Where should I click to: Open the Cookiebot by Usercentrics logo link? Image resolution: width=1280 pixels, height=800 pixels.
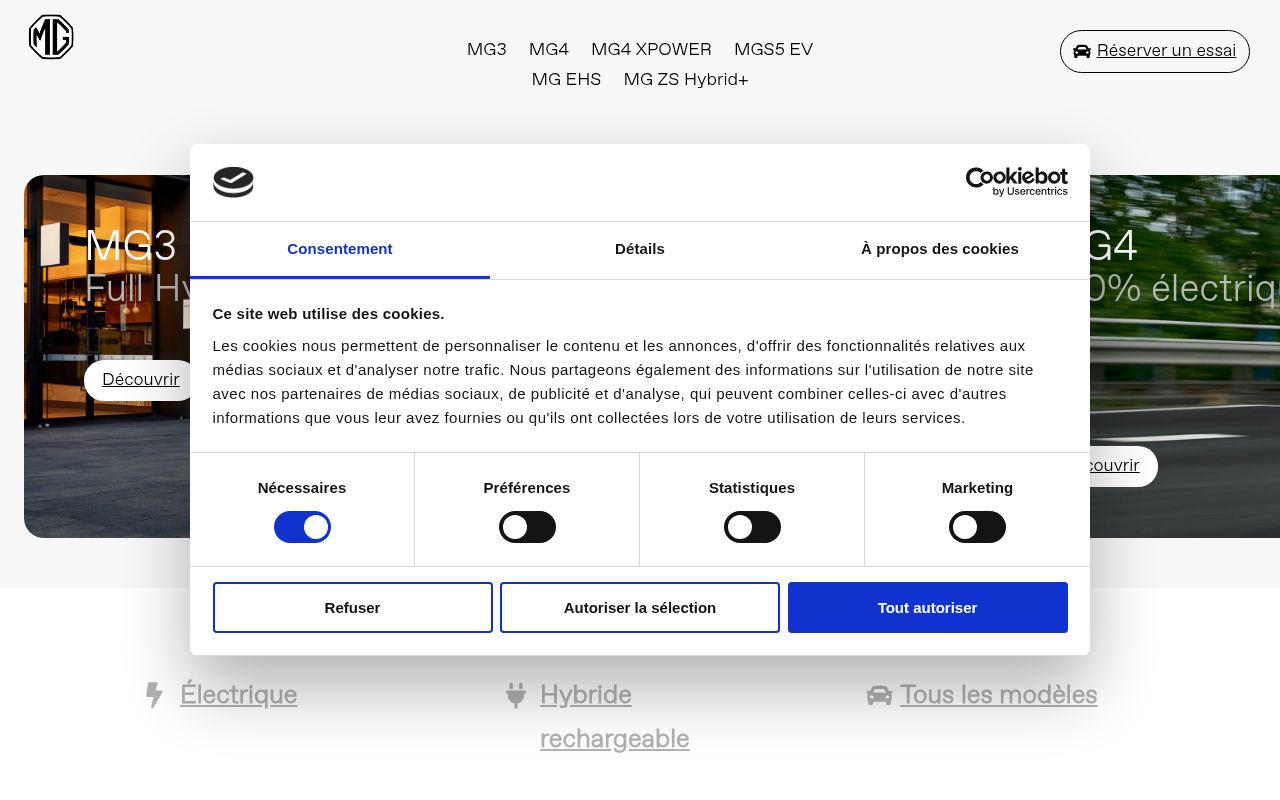(1016, 182)
